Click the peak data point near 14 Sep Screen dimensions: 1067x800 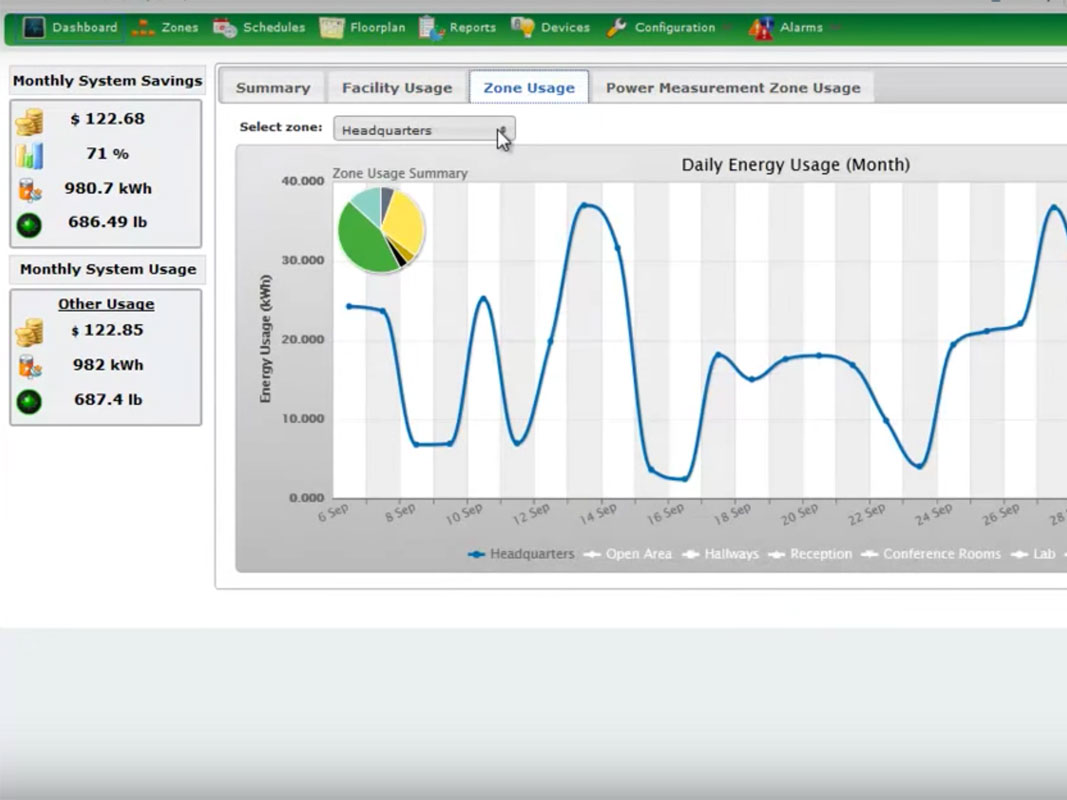coord(585,205)
